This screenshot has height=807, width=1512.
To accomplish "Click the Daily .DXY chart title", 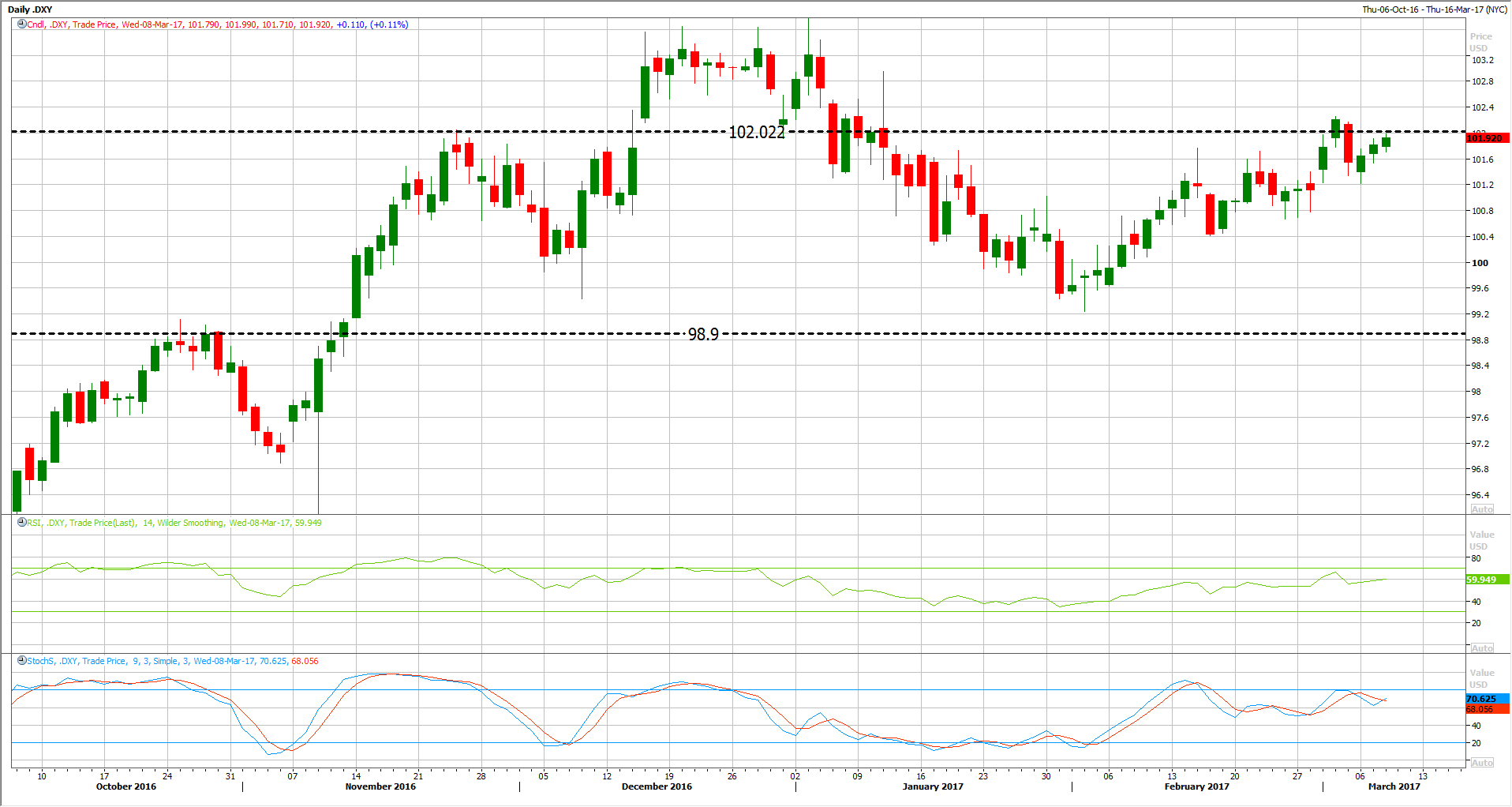I will [30, 9].
